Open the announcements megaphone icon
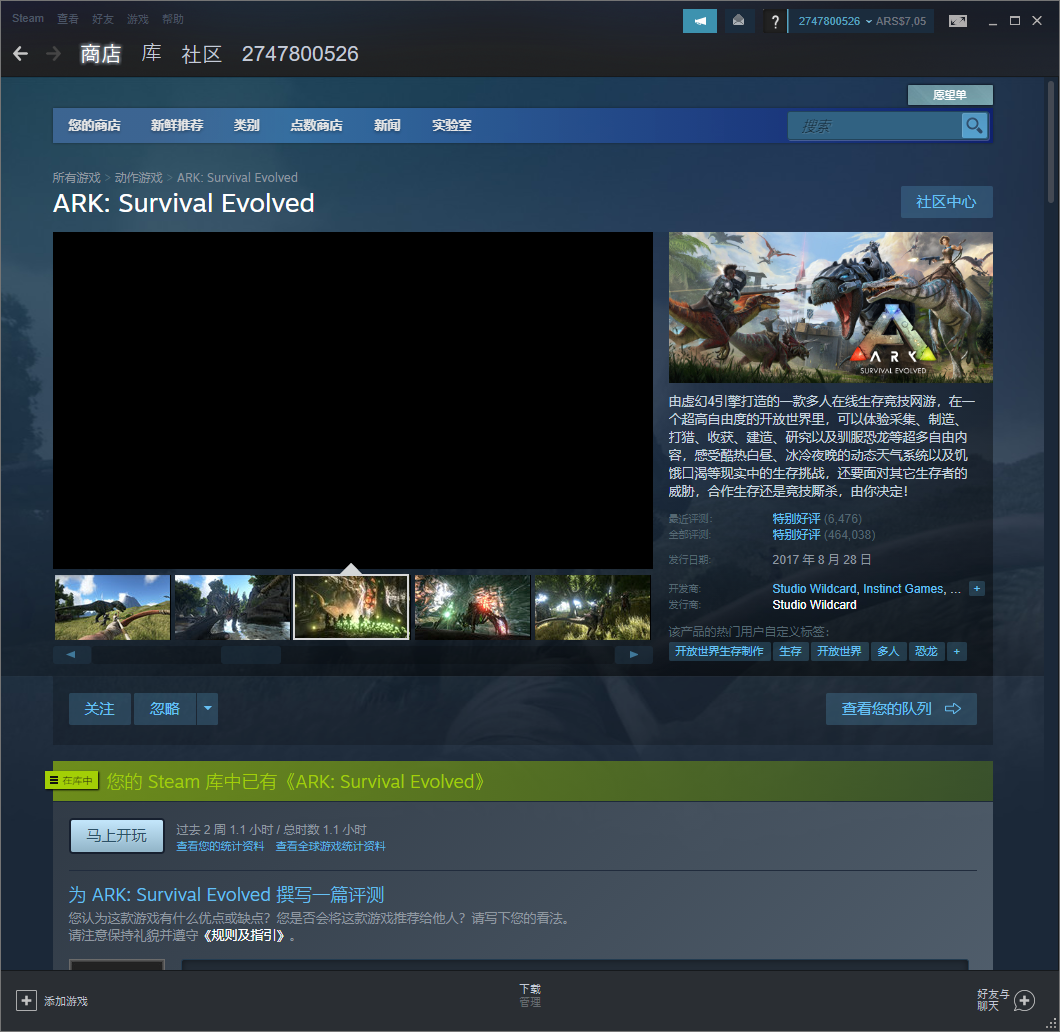 (x=700, y=21)
